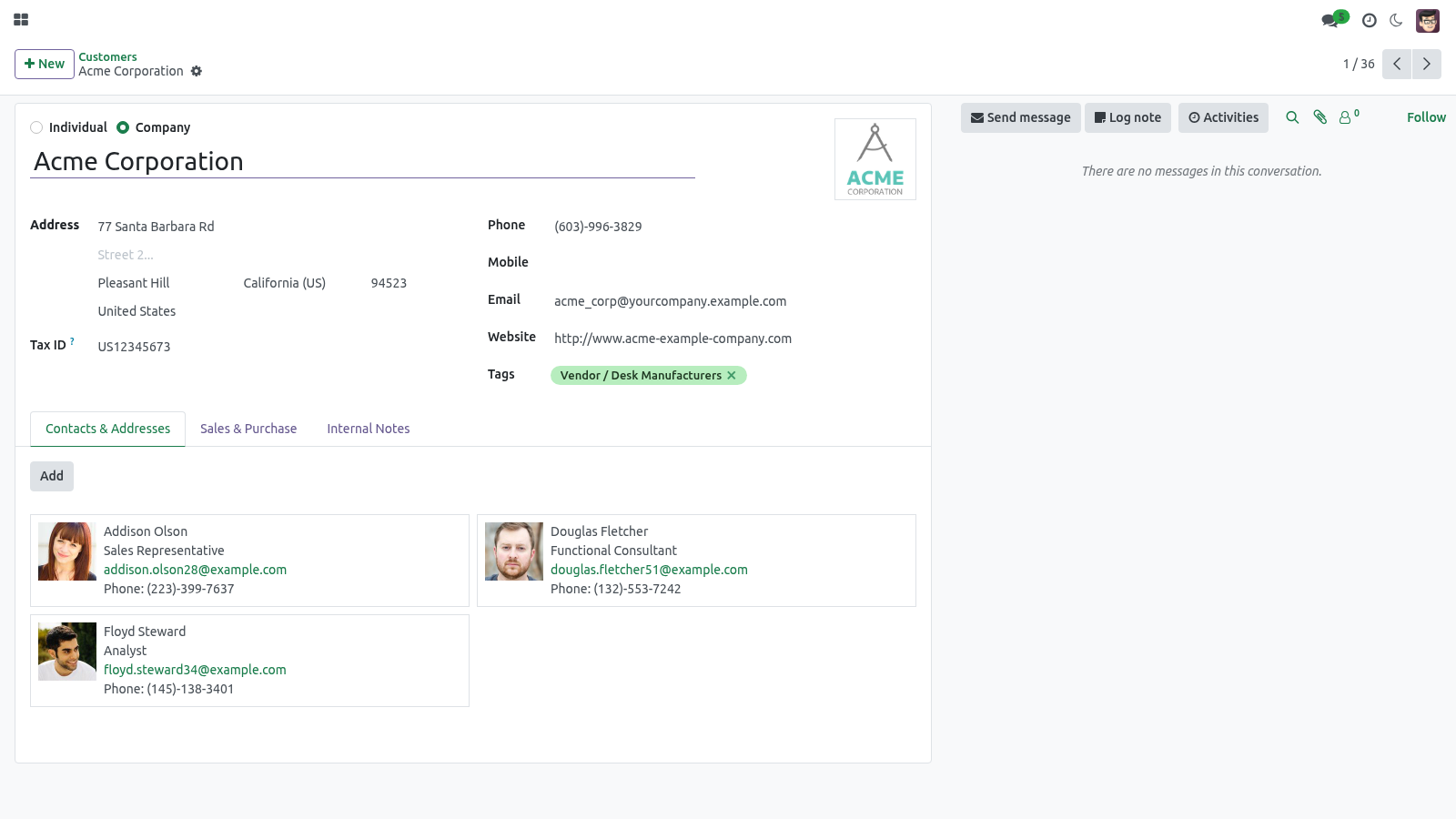The width and height of the screenshot is (1456, 819).
Task: Click the Website field URL
Action: click(x=734, y=339)
